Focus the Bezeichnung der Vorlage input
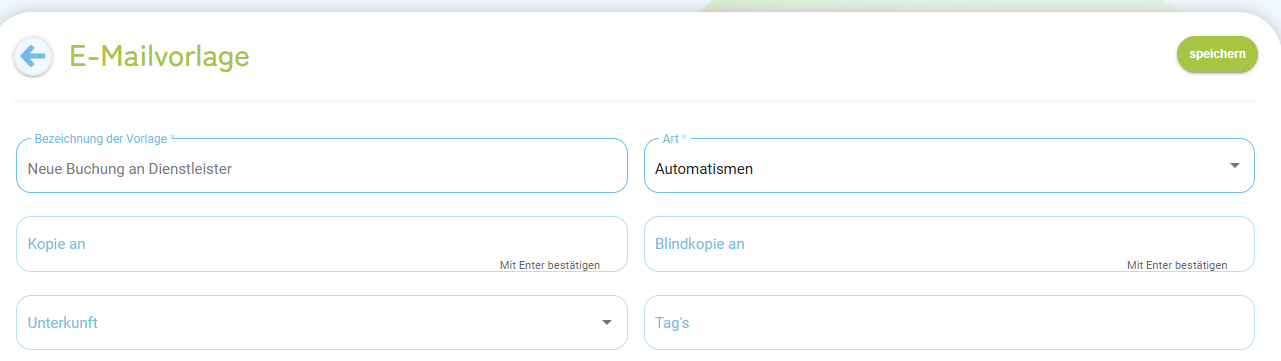The height and width of the screenshot is (361, 1281). [322, 166]
